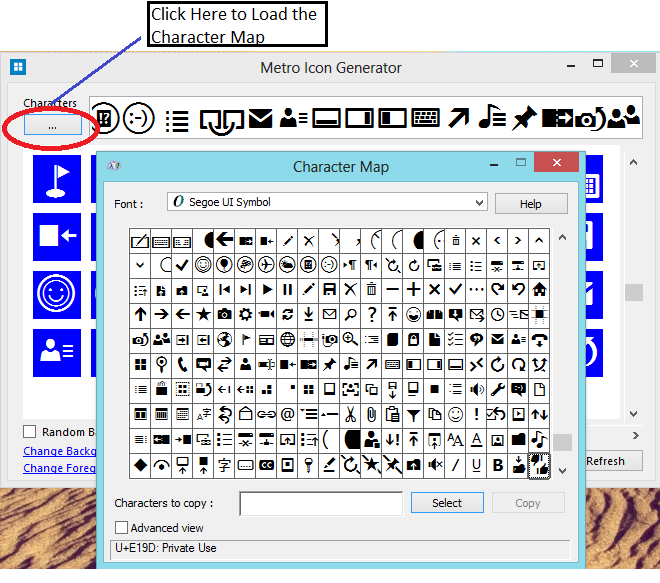Select the wrench glyph
660x583 pixels.
pos(498,389)
